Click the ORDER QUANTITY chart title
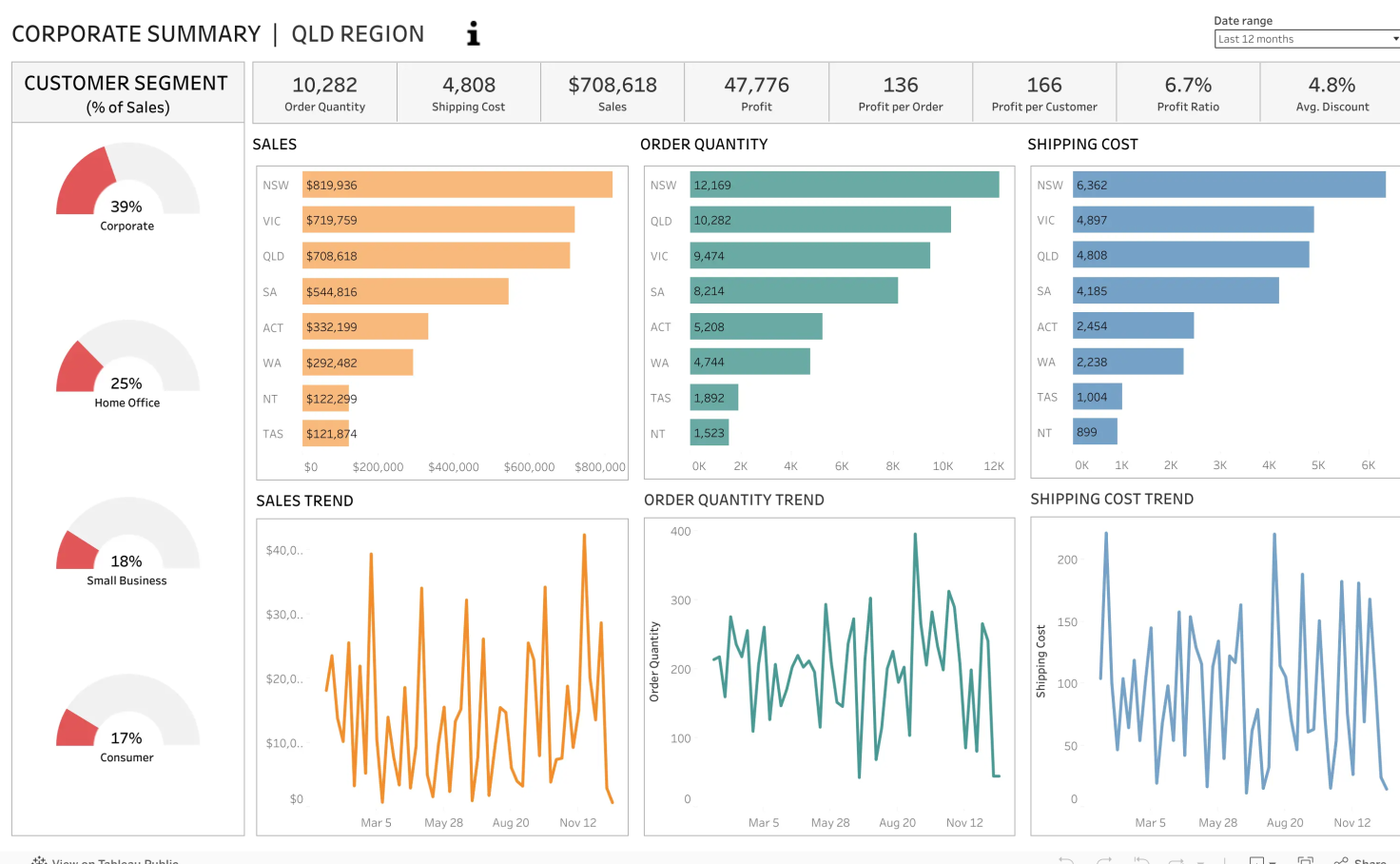Image resolution: width=1400 pixels, height=864 pixels. (704, 145)
